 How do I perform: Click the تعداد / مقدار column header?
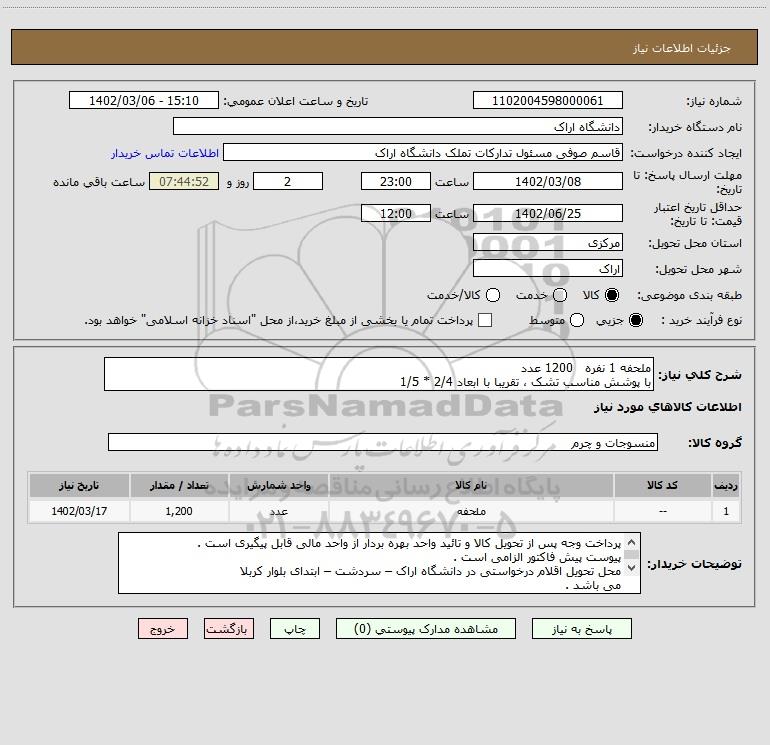(x=179, y=485)
